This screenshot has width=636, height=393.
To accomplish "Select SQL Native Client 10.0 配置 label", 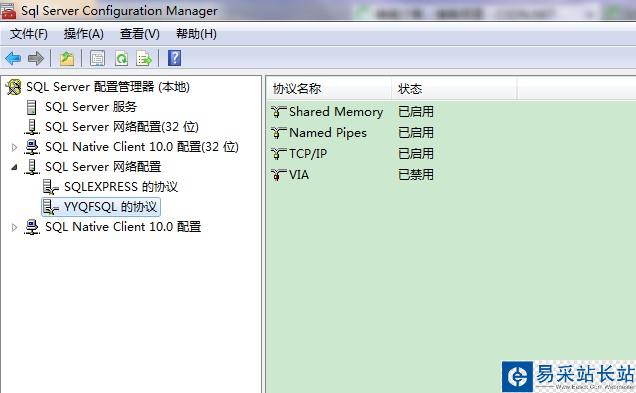I will [123, 227].
